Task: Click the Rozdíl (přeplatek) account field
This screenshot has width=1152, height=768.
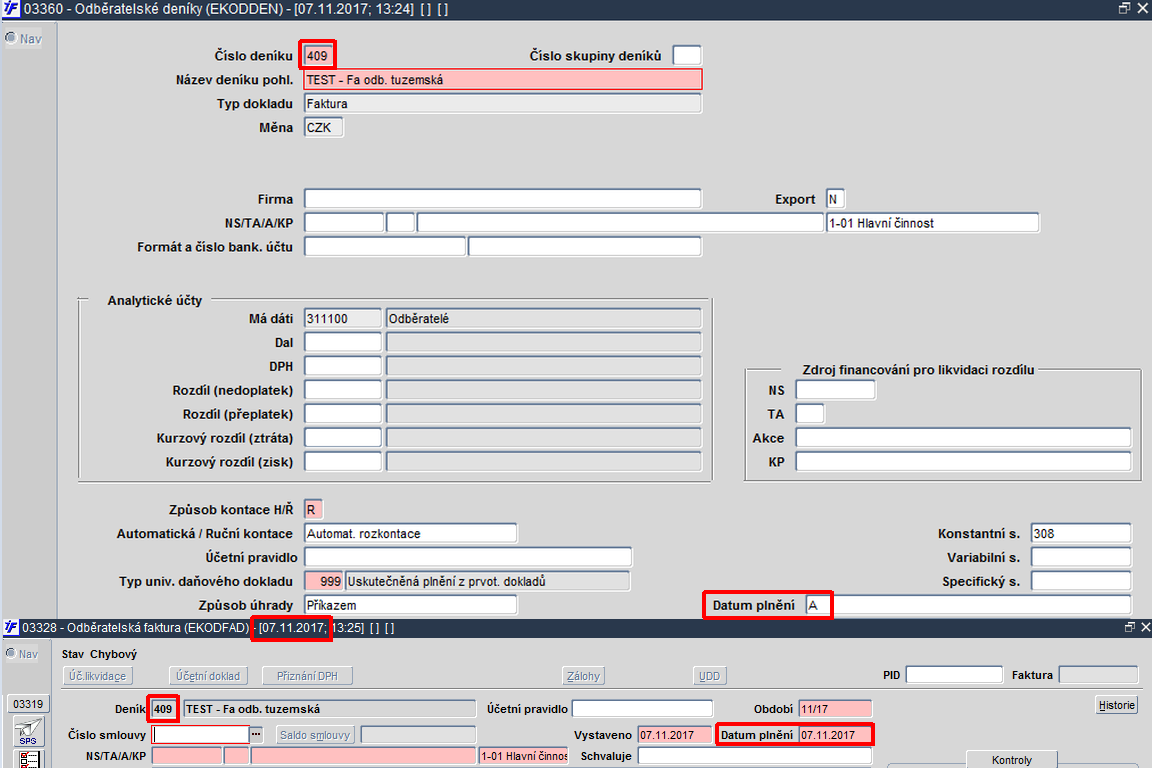Action: tap(342, 414)
